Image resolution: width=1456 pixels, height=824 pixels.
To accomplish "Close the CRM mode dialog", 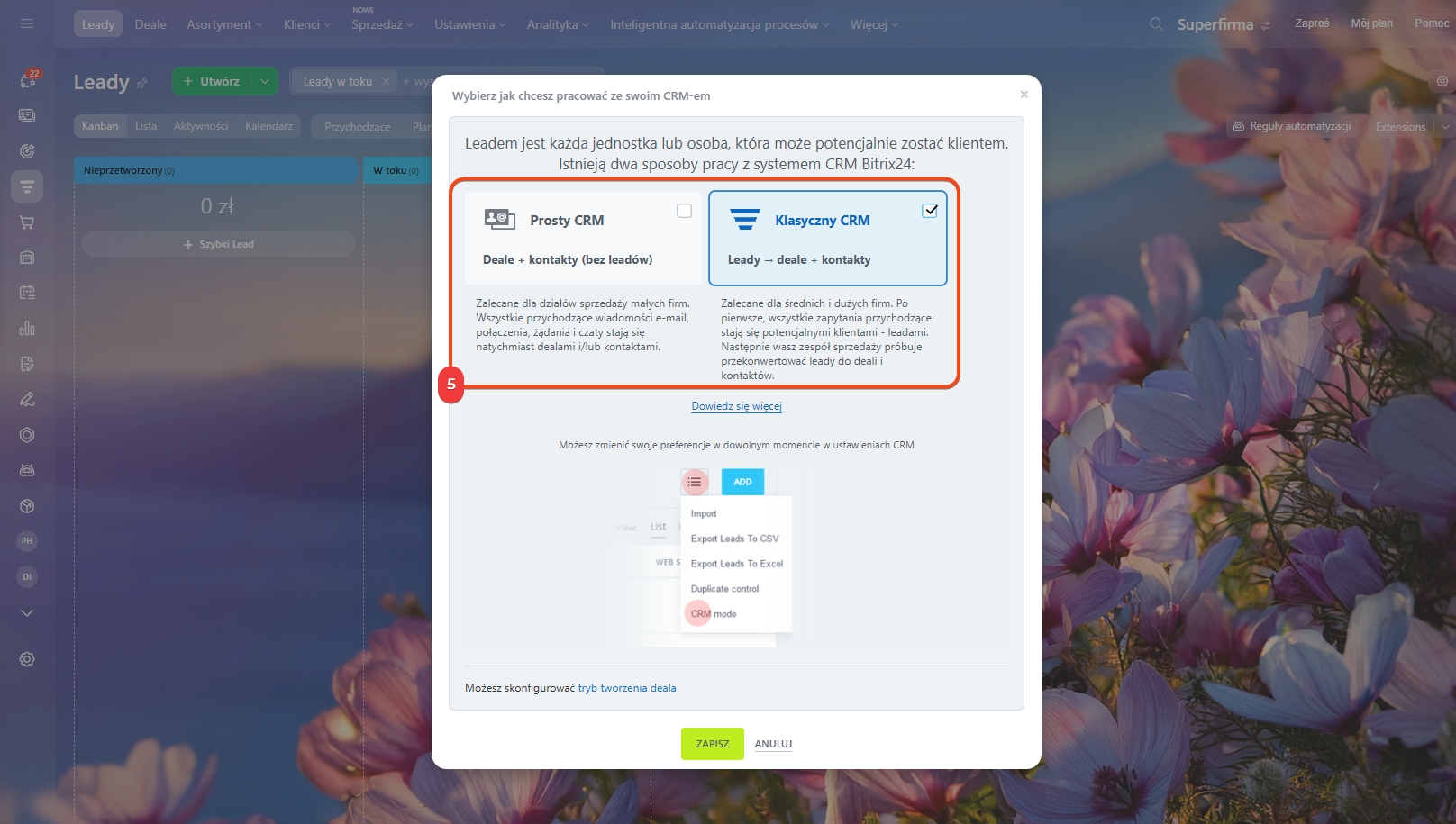I will 1024,95.
